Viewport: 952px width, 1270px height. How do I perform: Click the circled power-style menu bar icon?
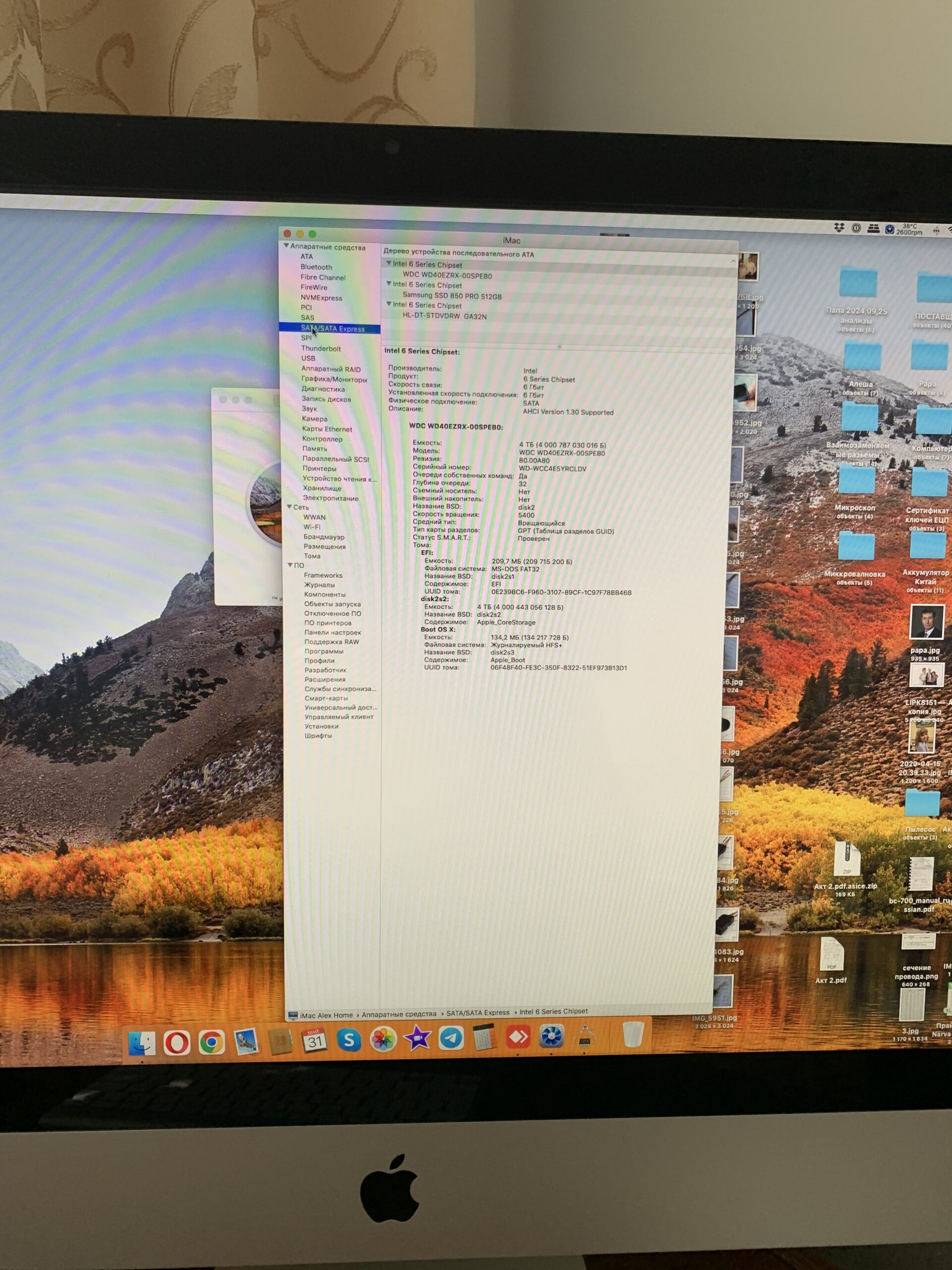click(x=856, y=228)
